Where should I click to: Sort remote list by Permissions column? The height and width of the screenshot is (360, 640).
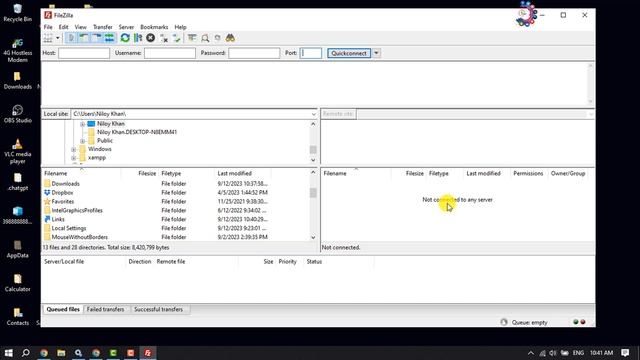click(x=528, y=173)
